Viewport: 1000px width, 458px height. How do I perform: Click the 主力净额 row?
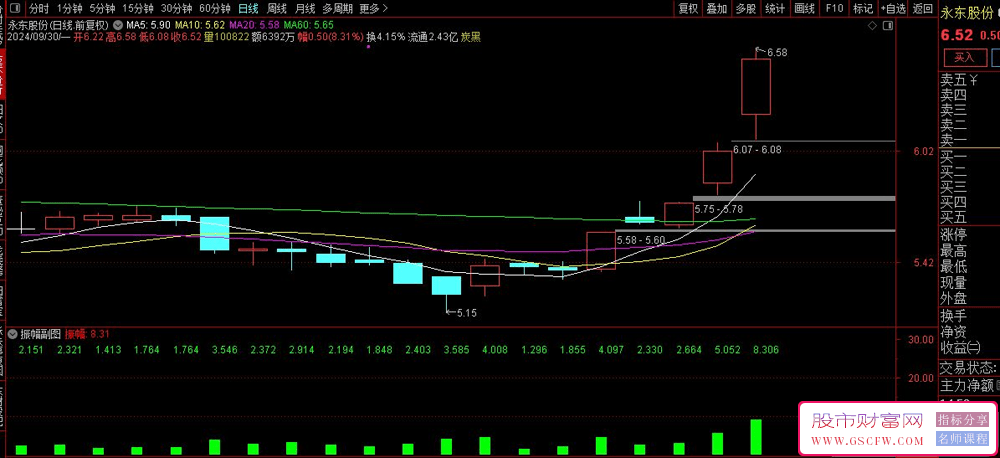tap(969, 385)
